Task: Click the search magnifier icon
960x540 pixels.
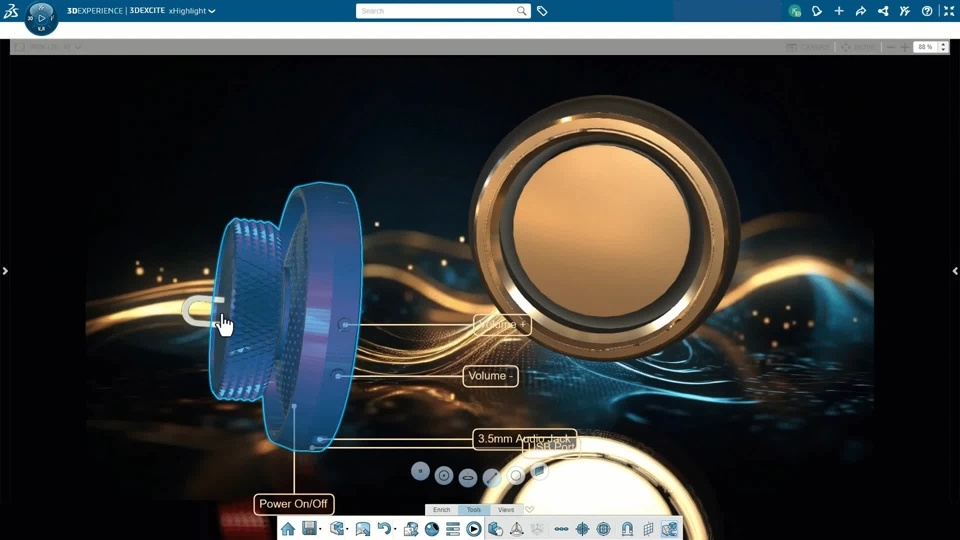Action: [x=522, y=11]
